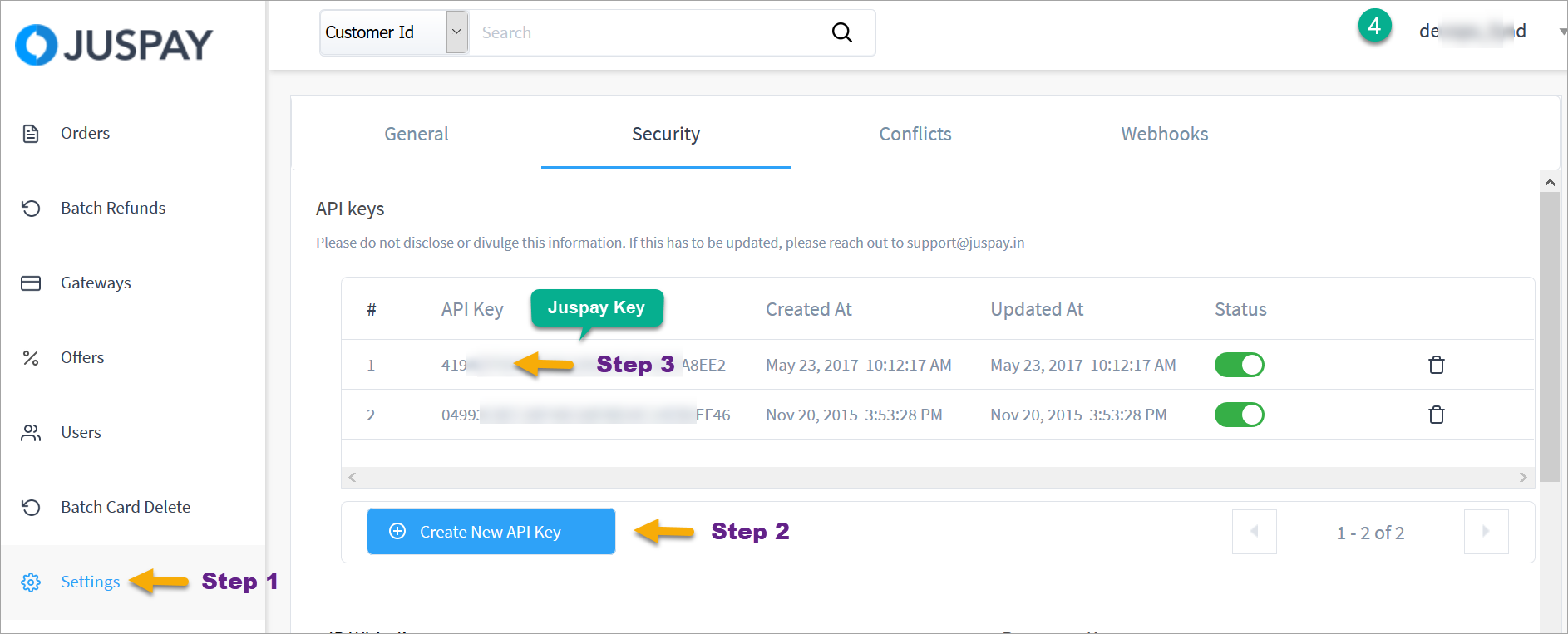The image size is (1568, 634).
Task: Click the Offers percent icon
Action: [31, 358]
